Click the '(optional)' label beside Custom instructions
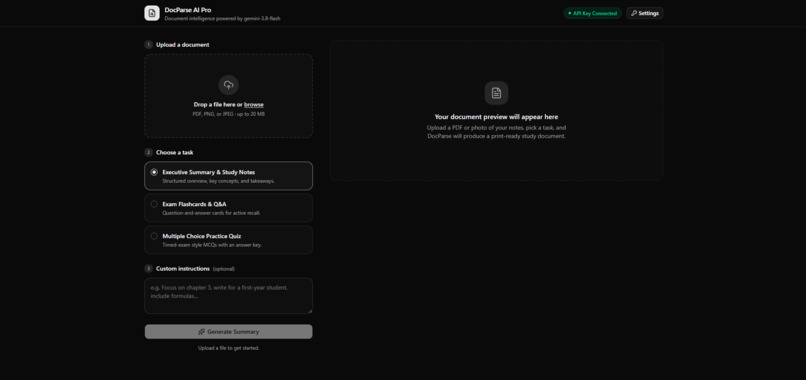The height and width of the screenshot is (380, 806). (x=224, y=269)
